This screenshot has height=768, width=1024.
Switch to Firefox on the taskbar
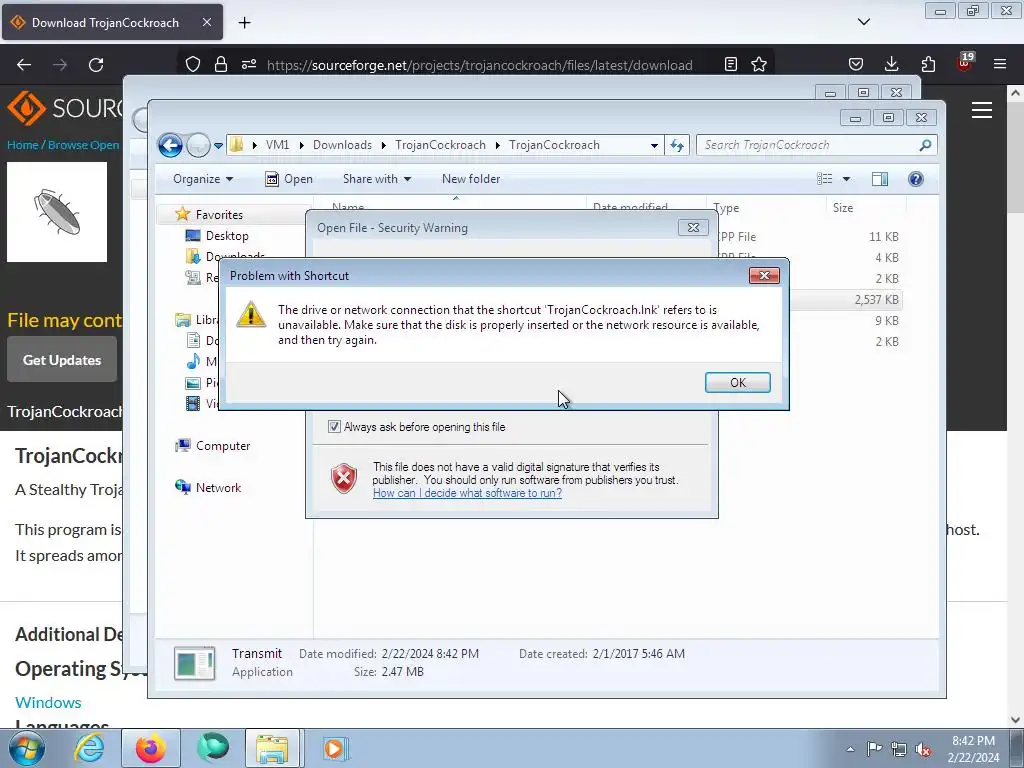coord(151,748)
